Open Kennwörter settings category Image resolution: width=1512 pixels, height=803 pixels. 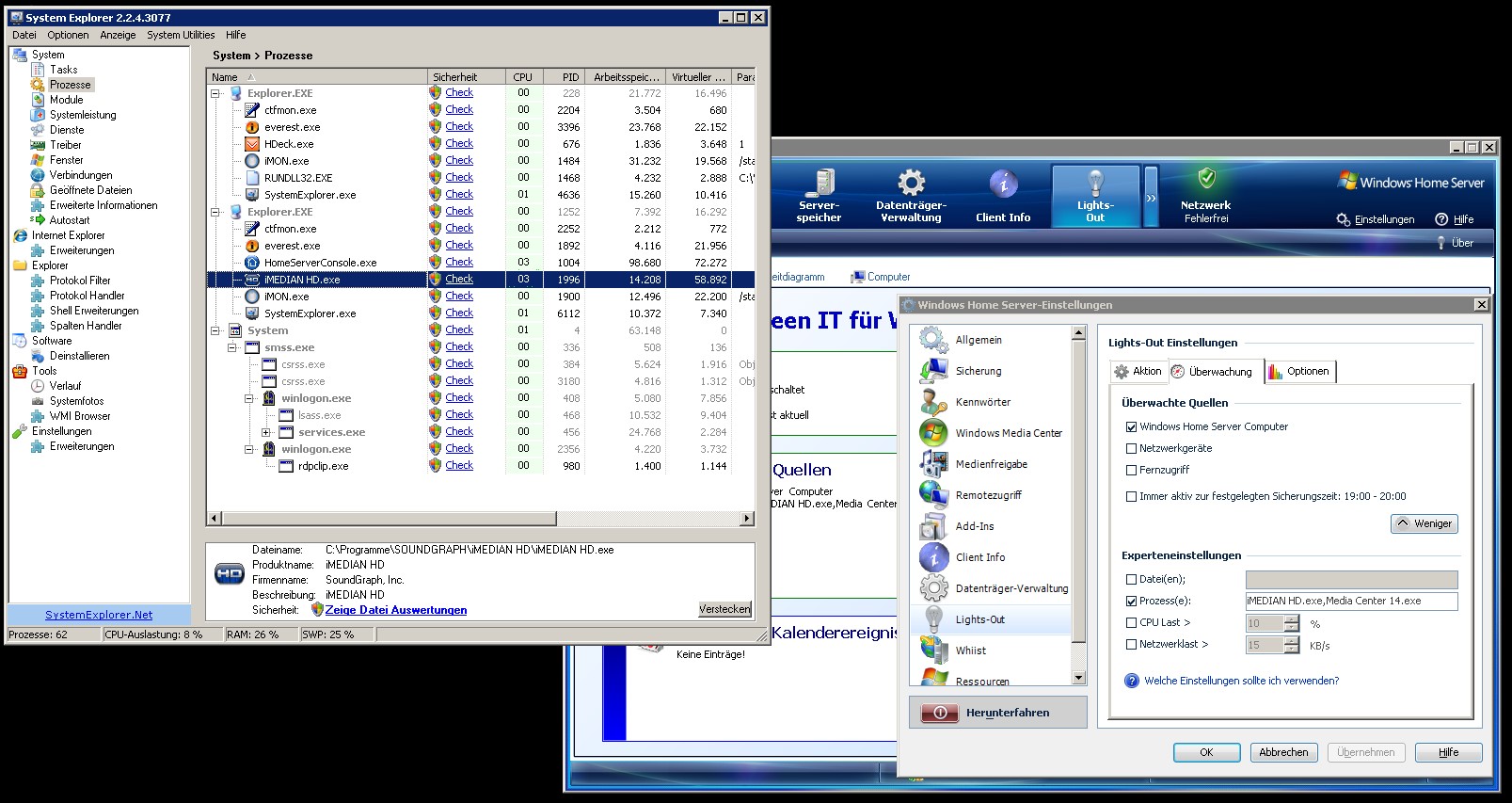click(x=983, y=402)
